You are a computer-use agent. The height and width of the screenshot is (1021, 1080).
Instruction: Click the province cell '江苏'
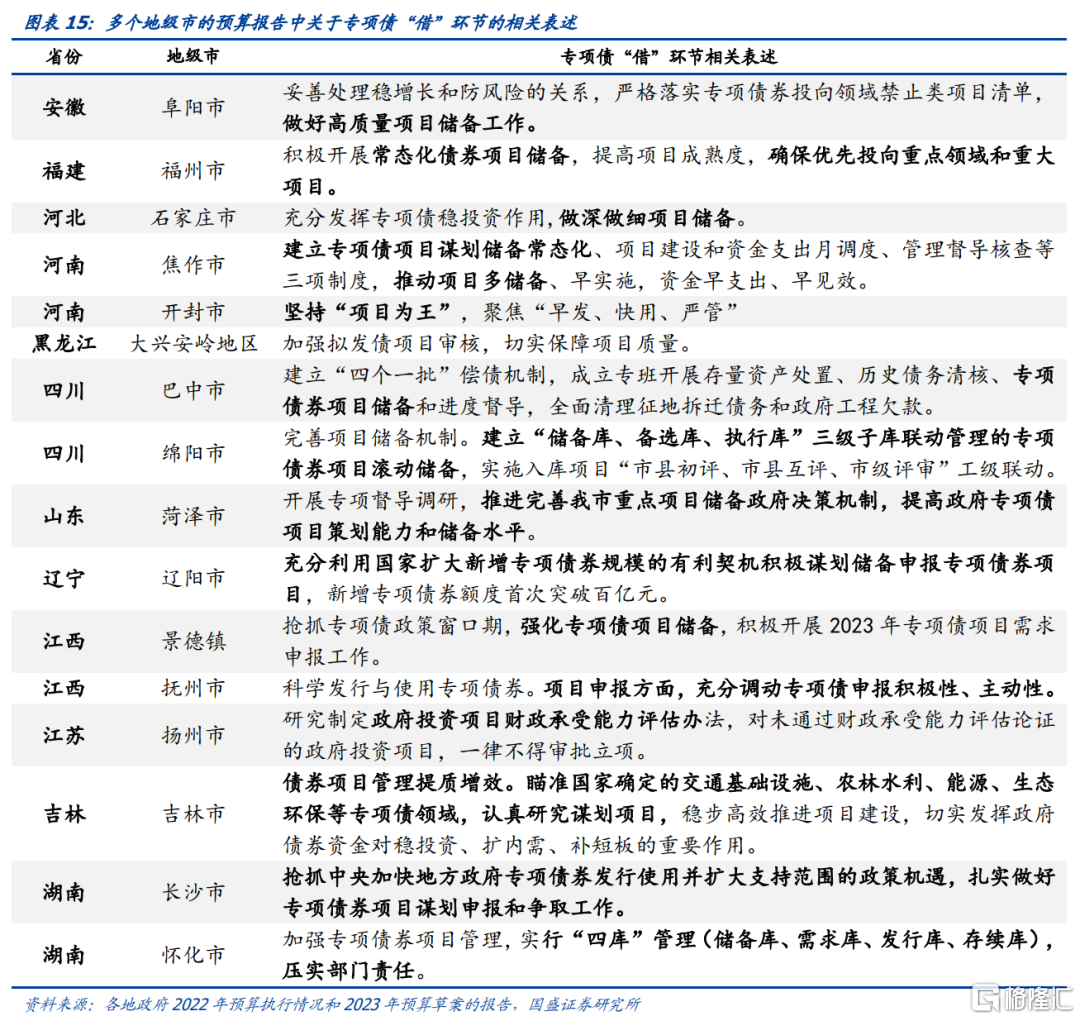(x=64, y=735)
